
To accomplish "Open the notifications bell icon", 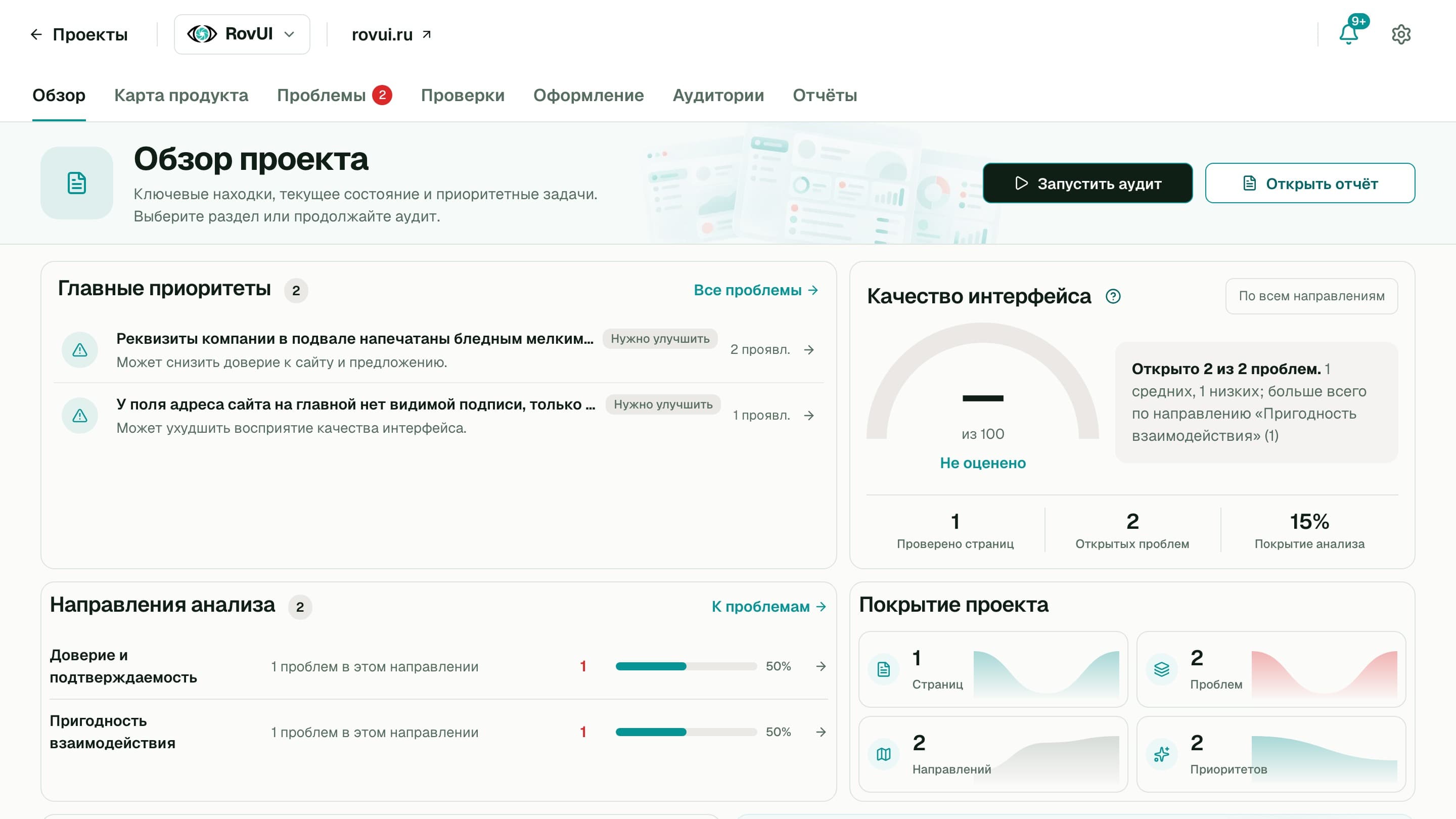I will coord(1349,34).
